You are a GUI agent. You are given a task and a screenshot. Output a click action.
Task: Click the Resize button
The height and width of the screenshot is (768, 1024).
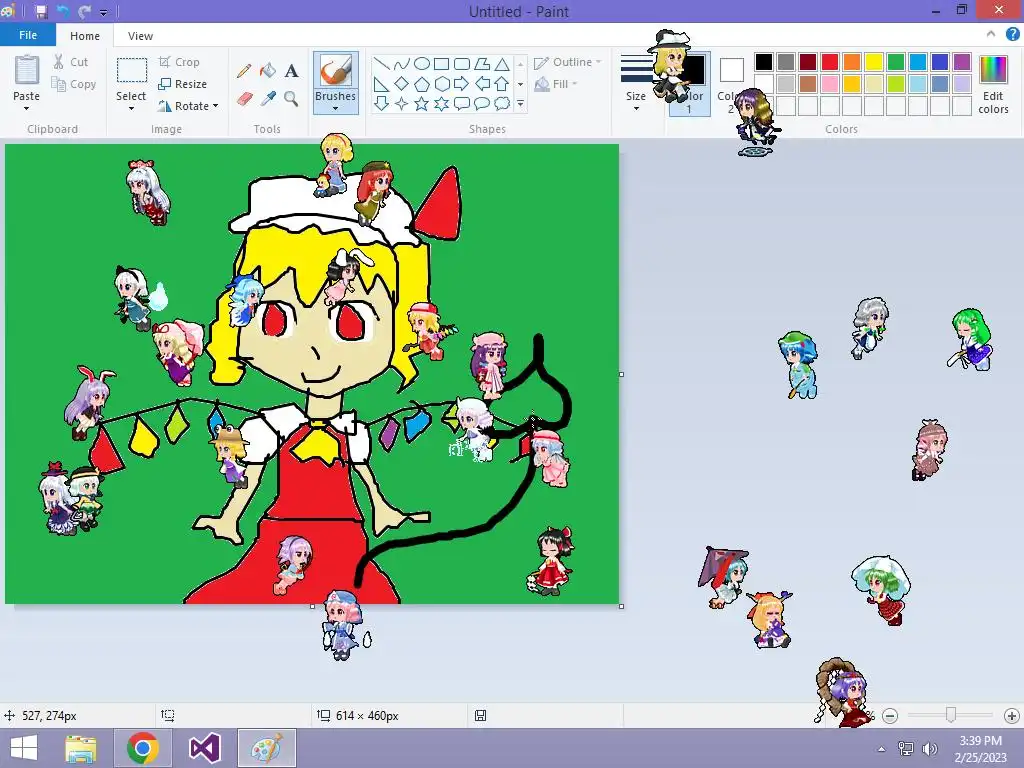coord(183,84)
